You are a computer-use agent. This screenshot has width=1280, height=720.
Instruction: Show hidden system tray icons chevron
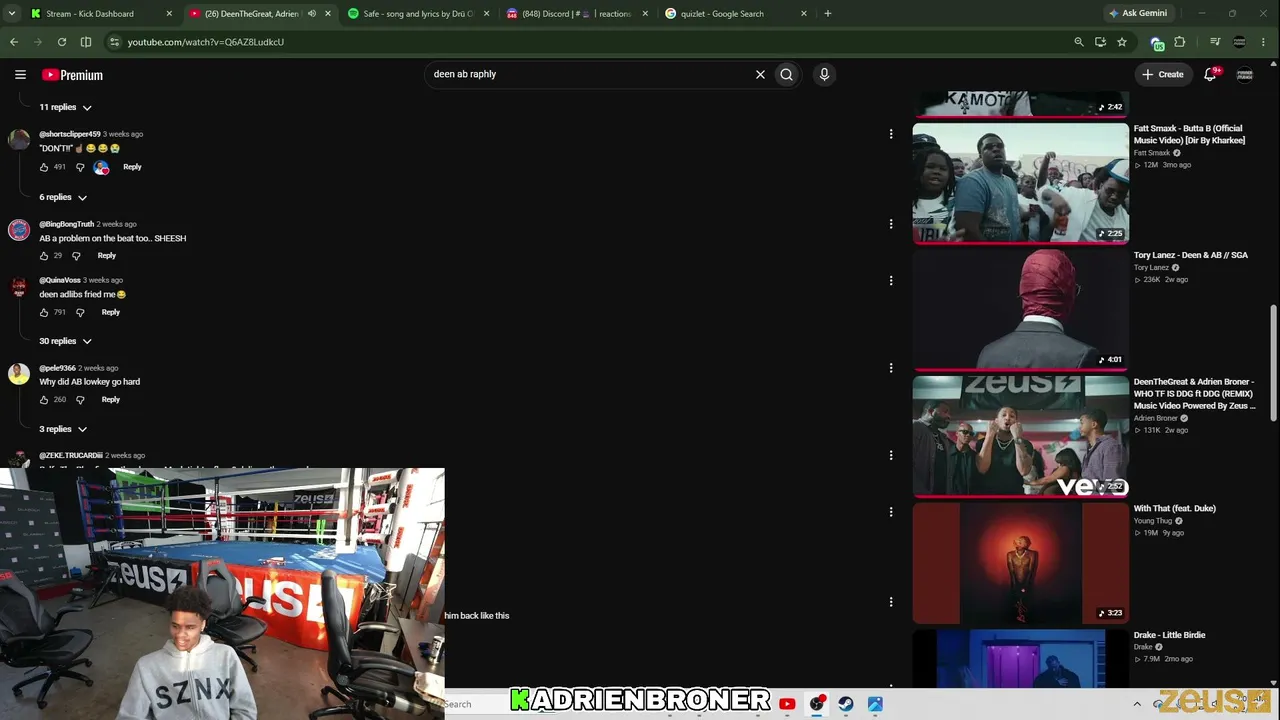point(1137,704)
